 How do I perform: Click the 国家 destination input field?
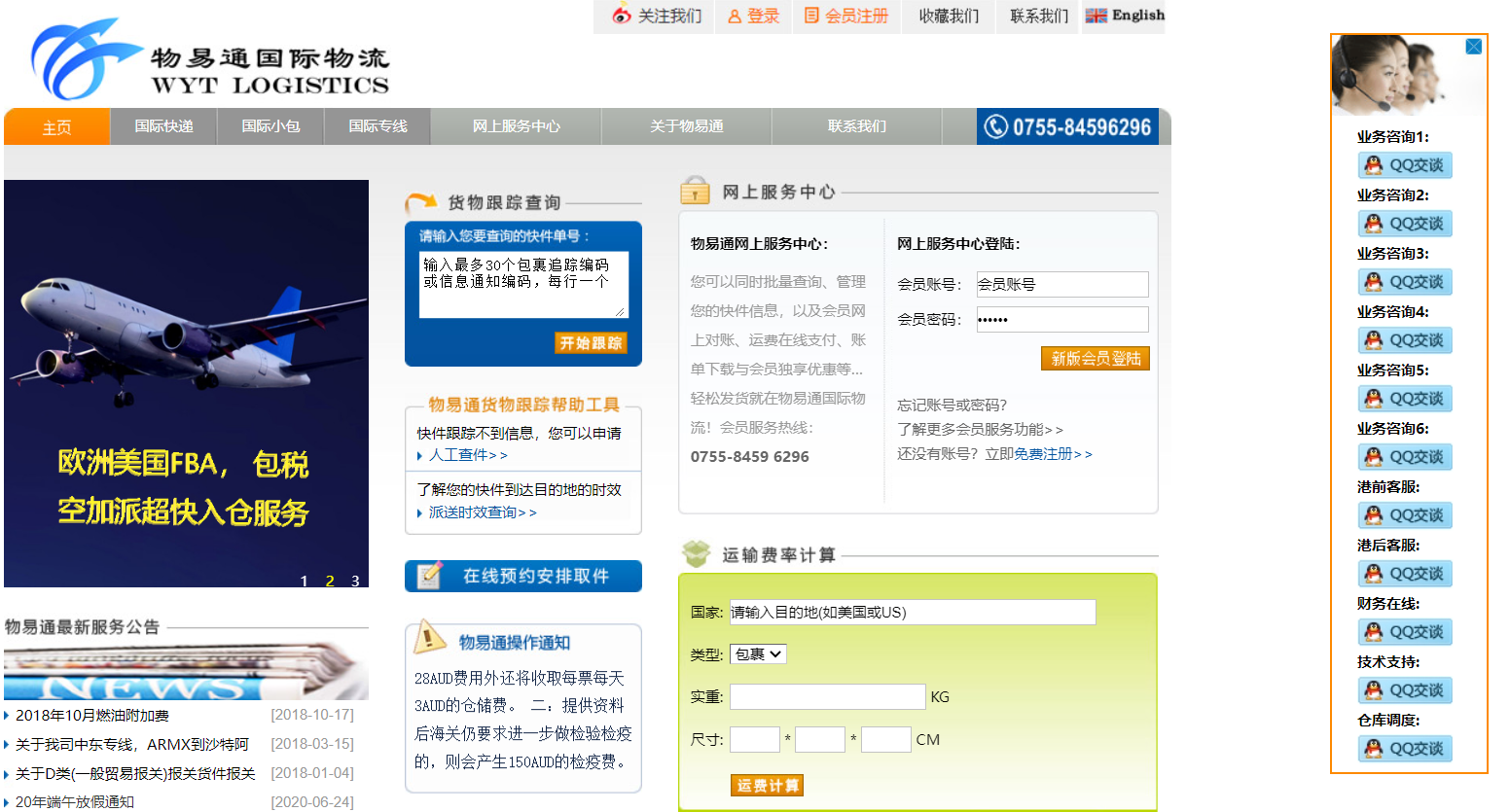(912, 612)
